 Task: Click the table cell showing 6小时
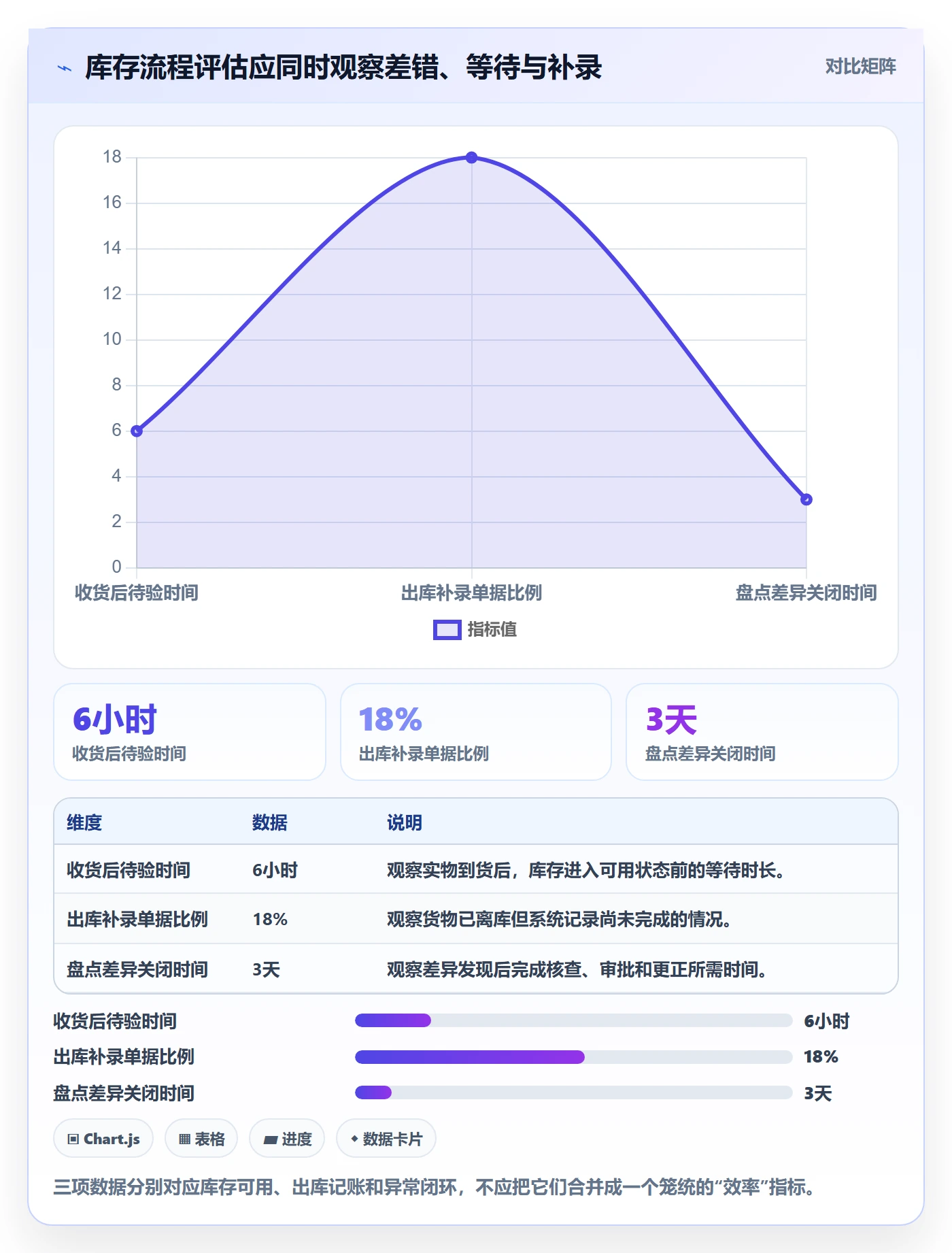pos(275,870)
